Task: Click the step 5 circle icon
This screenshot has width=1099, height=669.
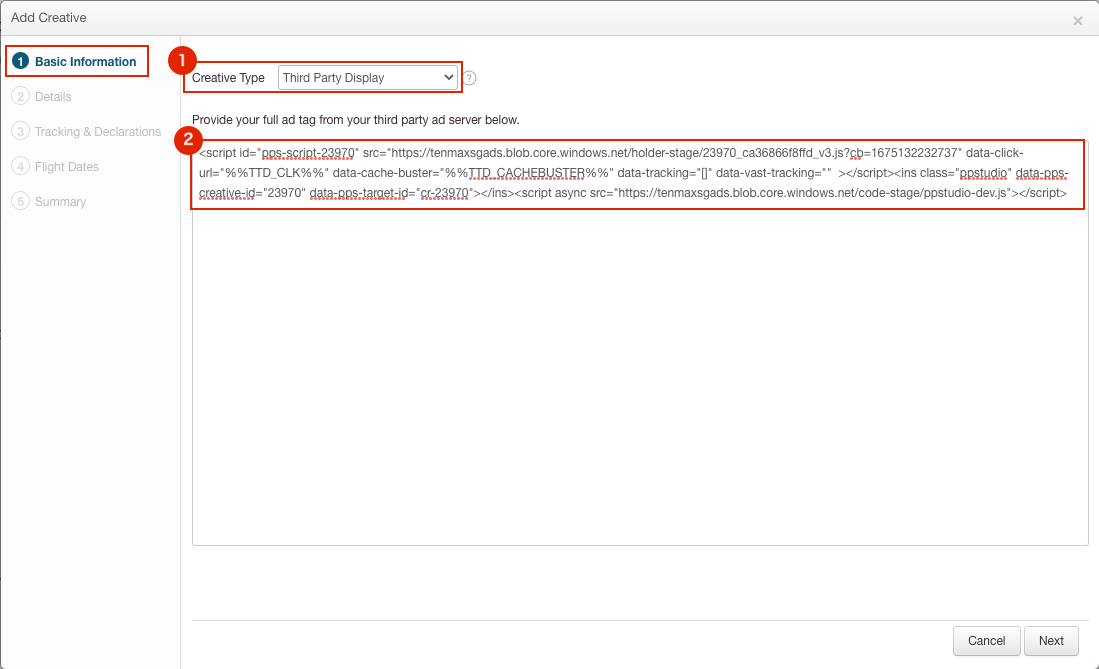Action: point(20,202)
